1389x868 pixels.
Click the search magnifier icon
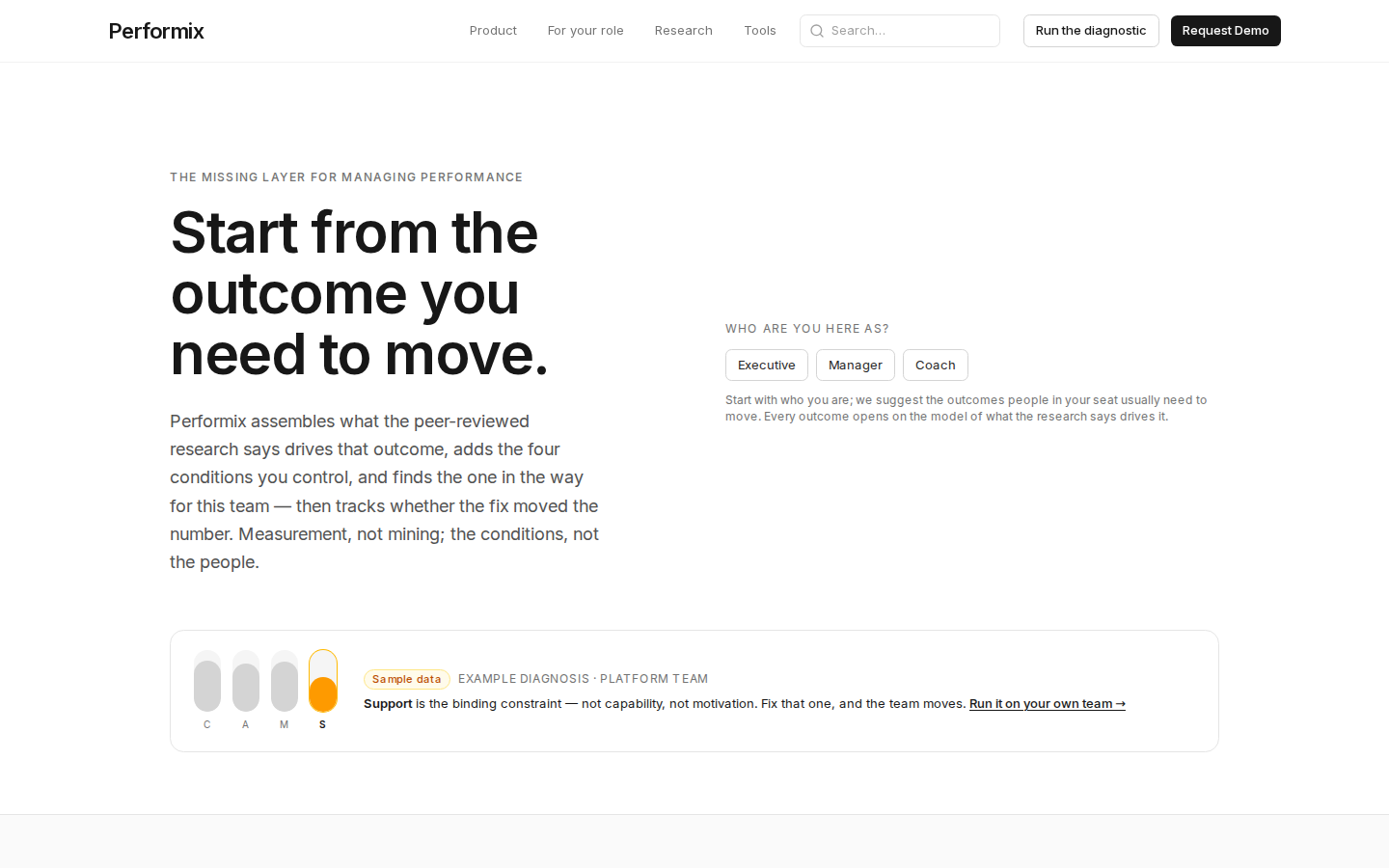click(817, 31)
